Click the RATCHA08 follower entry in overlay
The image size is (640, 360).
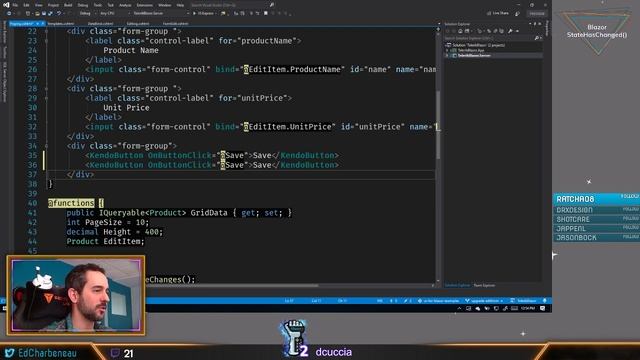click(596, 199)
